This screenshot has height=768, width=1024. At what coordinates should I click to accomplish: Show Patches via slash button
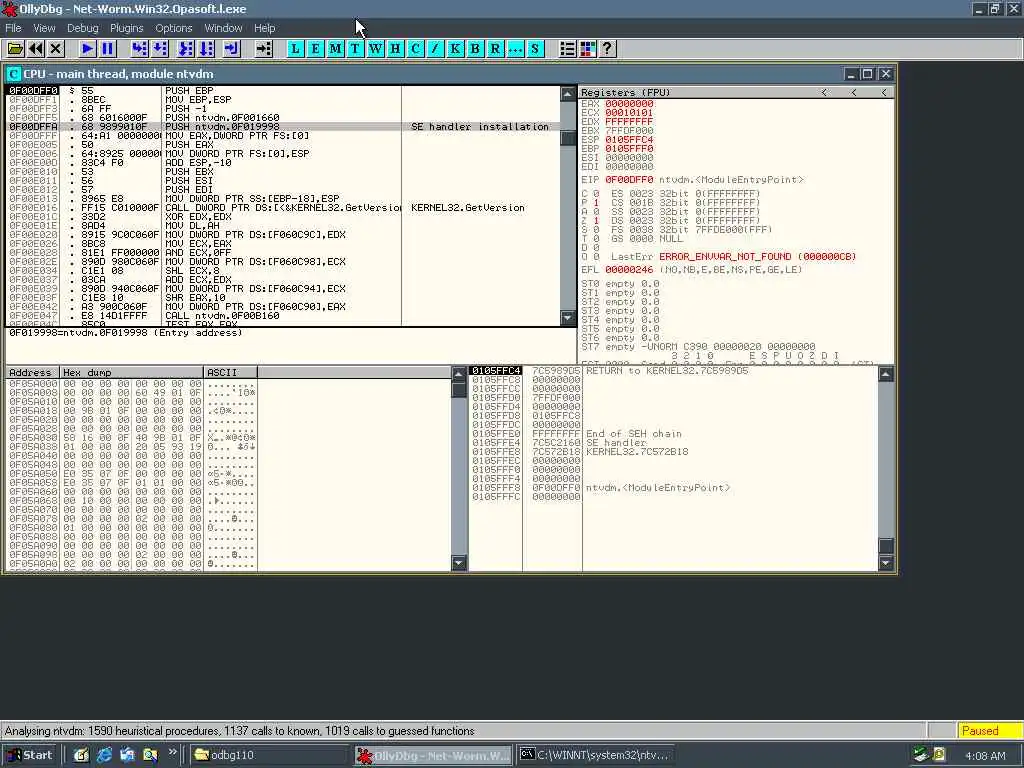coord(435,48)
